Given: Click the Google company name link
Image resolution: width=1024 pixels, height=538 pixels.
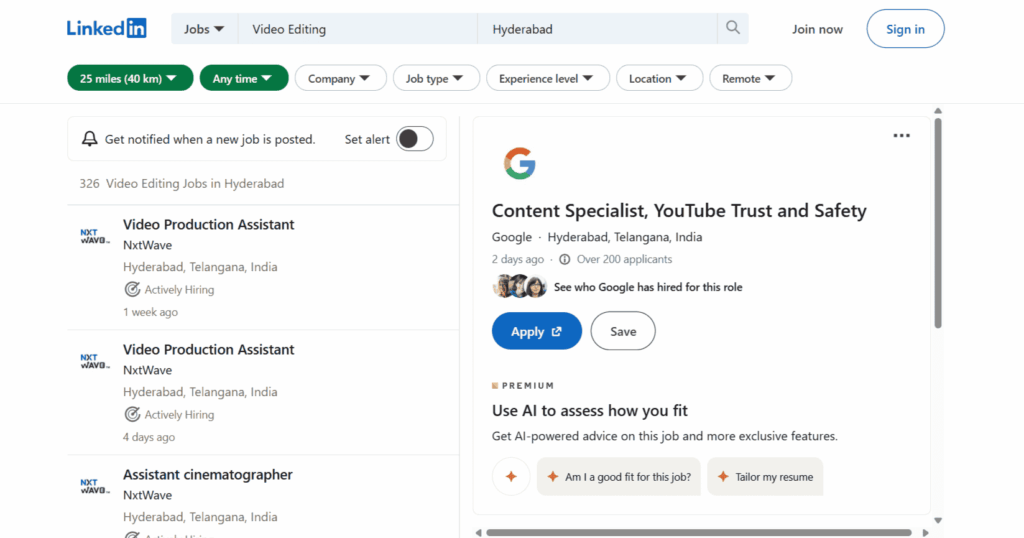Looking at the screenshot, I should click(x=512, y=237).
